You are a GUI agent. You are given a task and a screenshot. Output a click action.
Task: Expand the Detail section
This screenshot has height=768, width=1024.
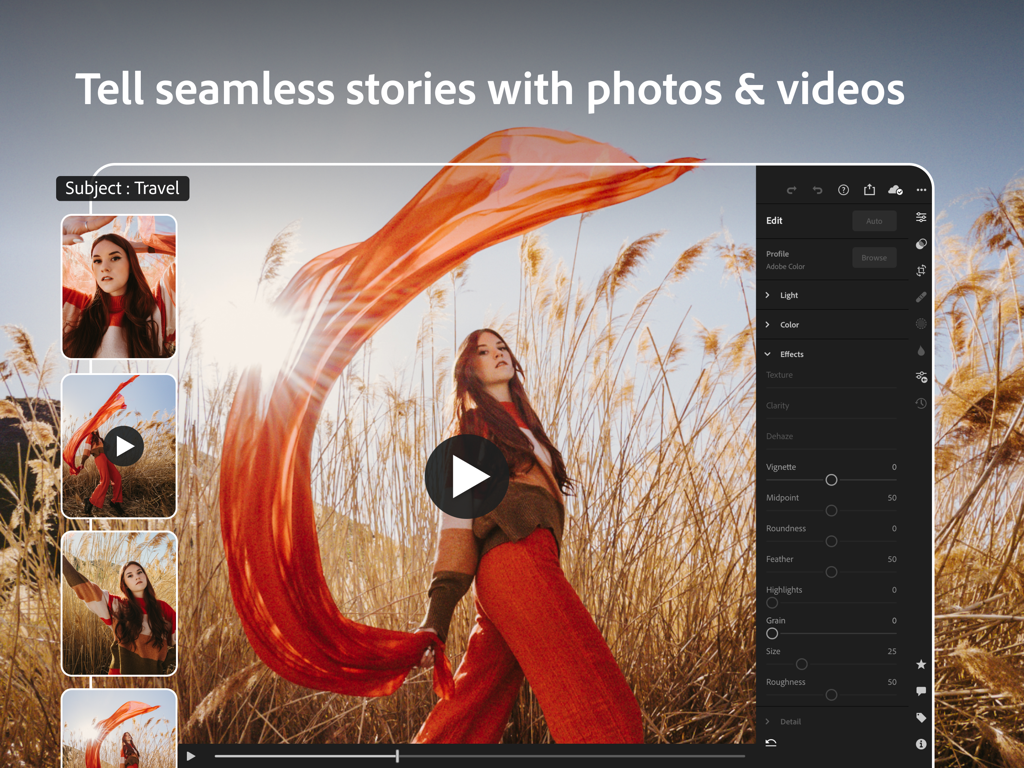point(790,721)
